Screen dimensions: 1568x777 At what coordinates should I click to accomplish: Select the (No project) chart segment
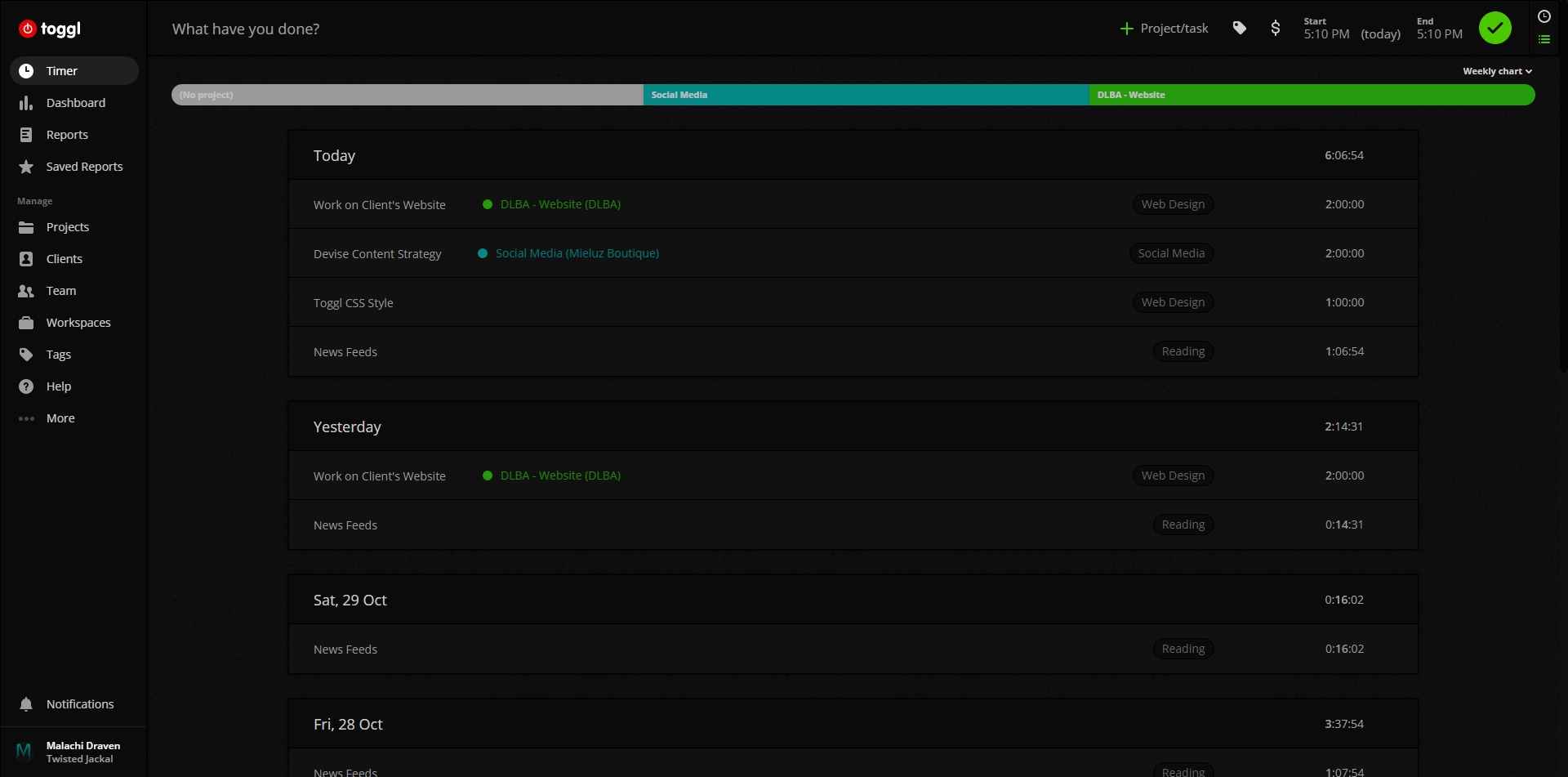point(408,95)
